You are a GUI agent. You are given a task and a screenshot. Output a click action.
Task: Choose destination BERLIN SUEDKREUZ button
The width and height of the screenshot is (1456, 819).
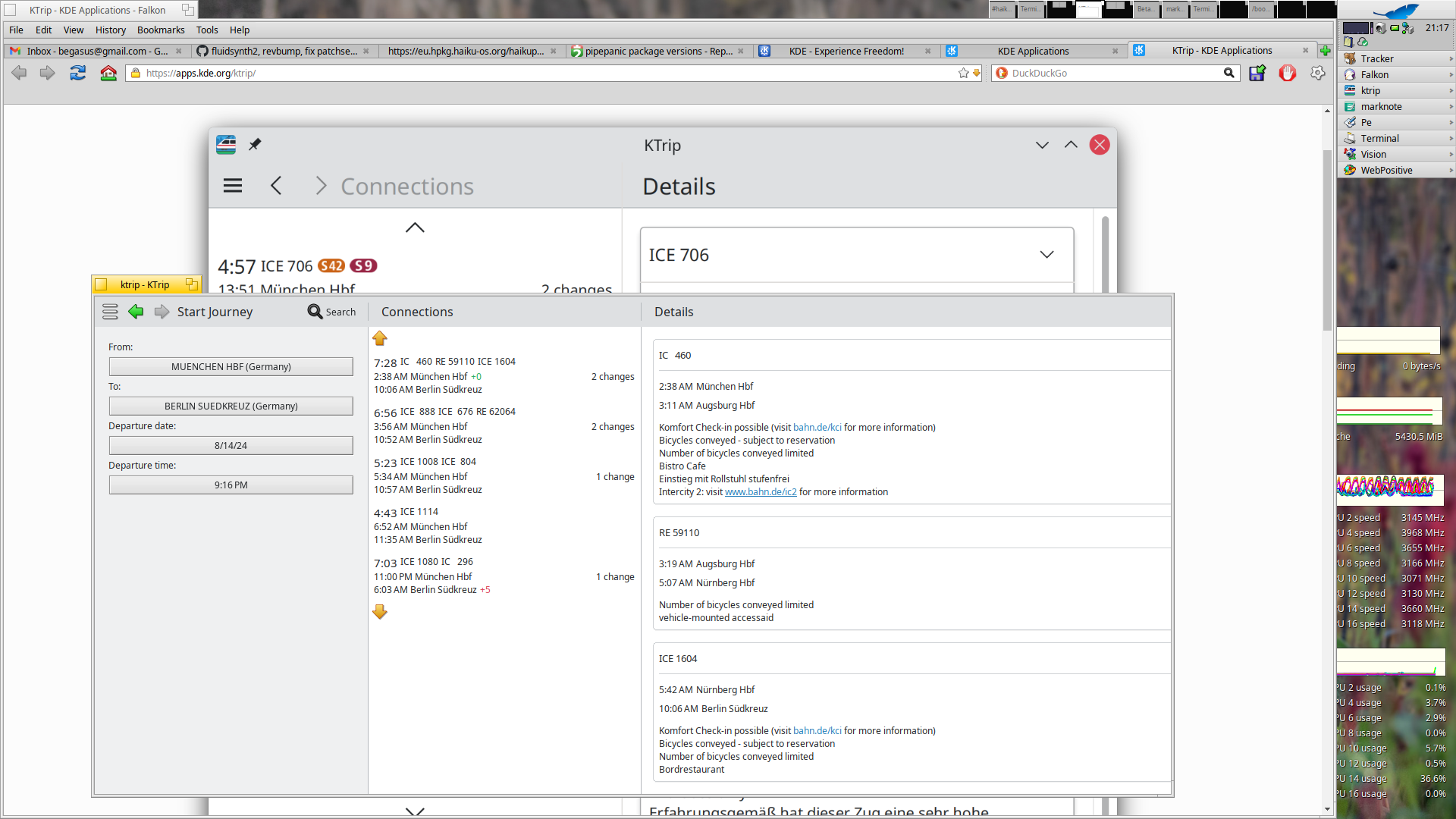point(231,406)
